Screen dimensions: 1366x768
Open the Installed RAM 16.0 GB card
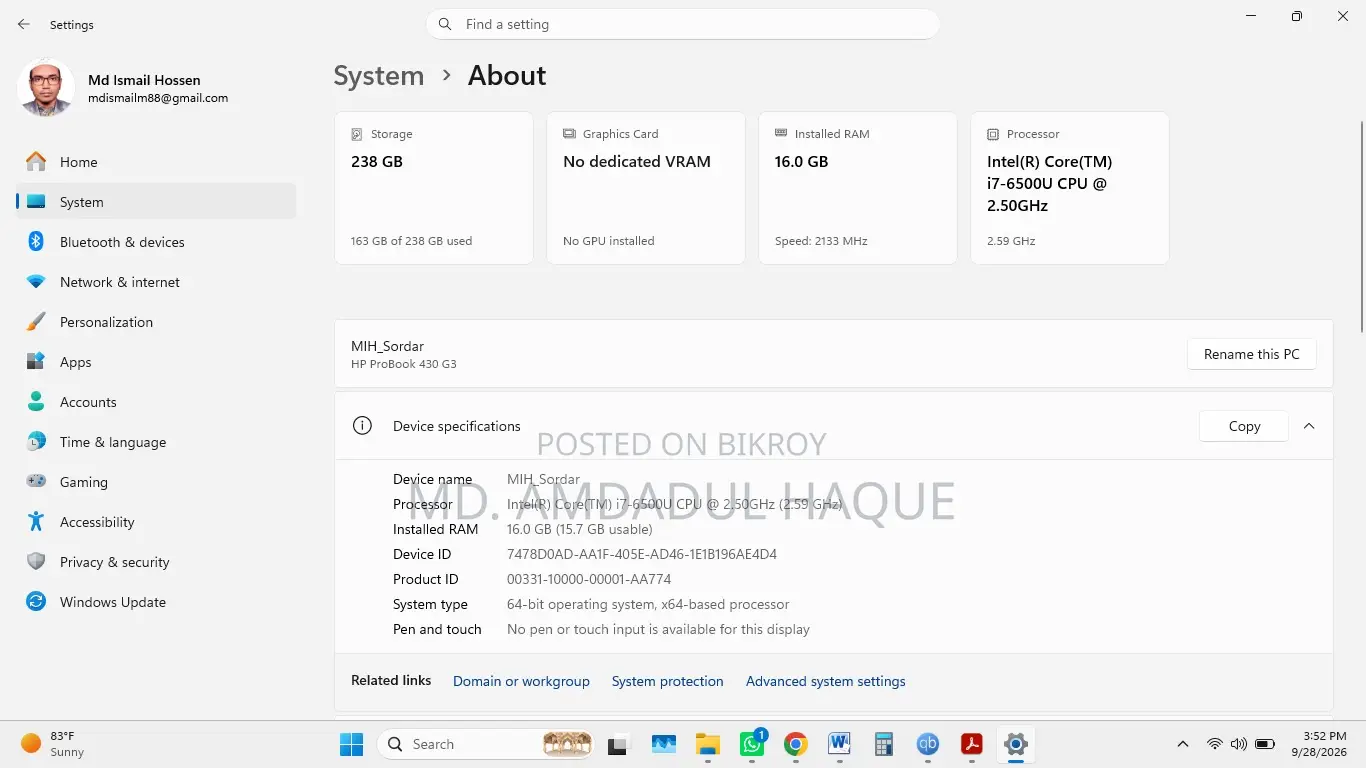pyautogui.click(x=858, y=188)
